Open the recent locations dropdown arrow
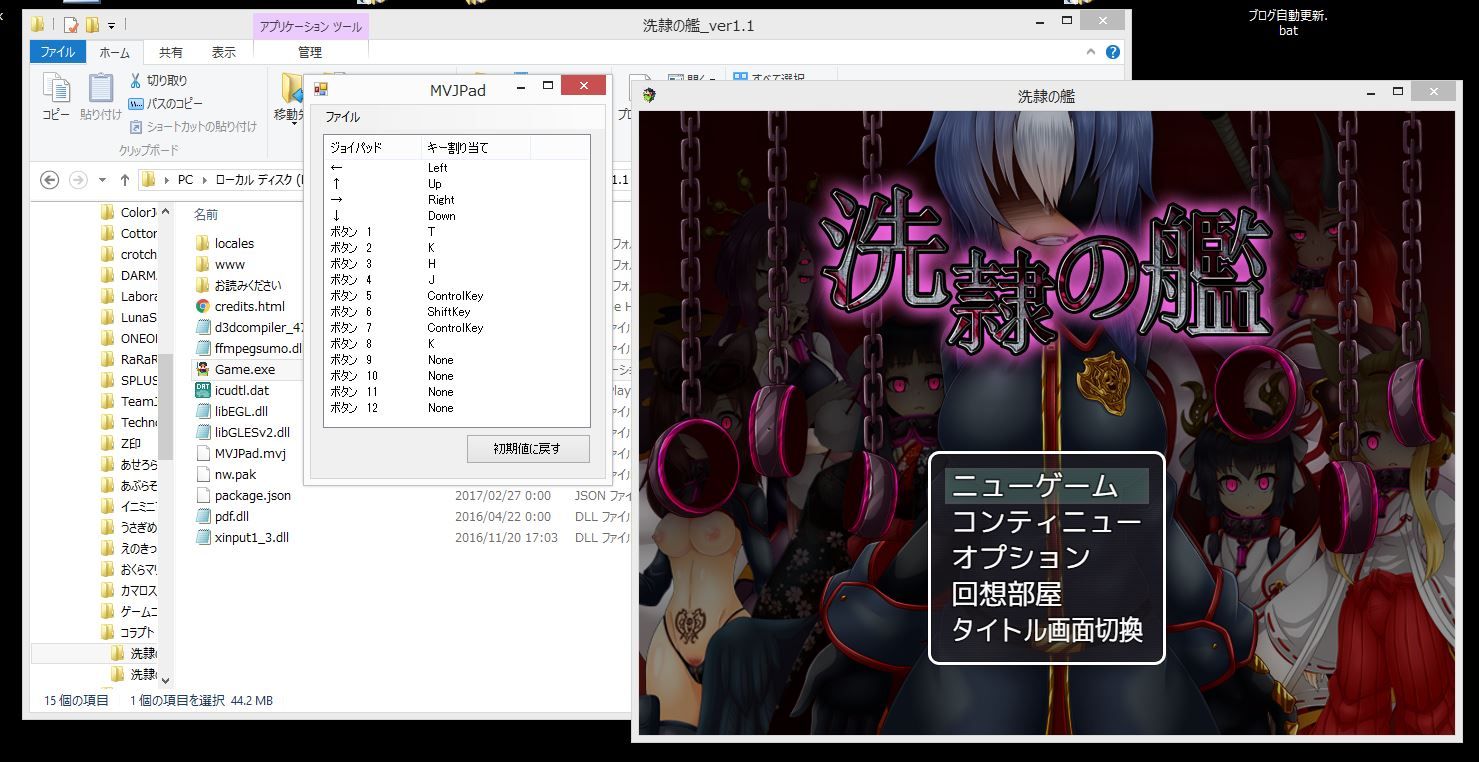Image resolution: width=1479 pixels, height=762 pixels. [x=102, y=180]
